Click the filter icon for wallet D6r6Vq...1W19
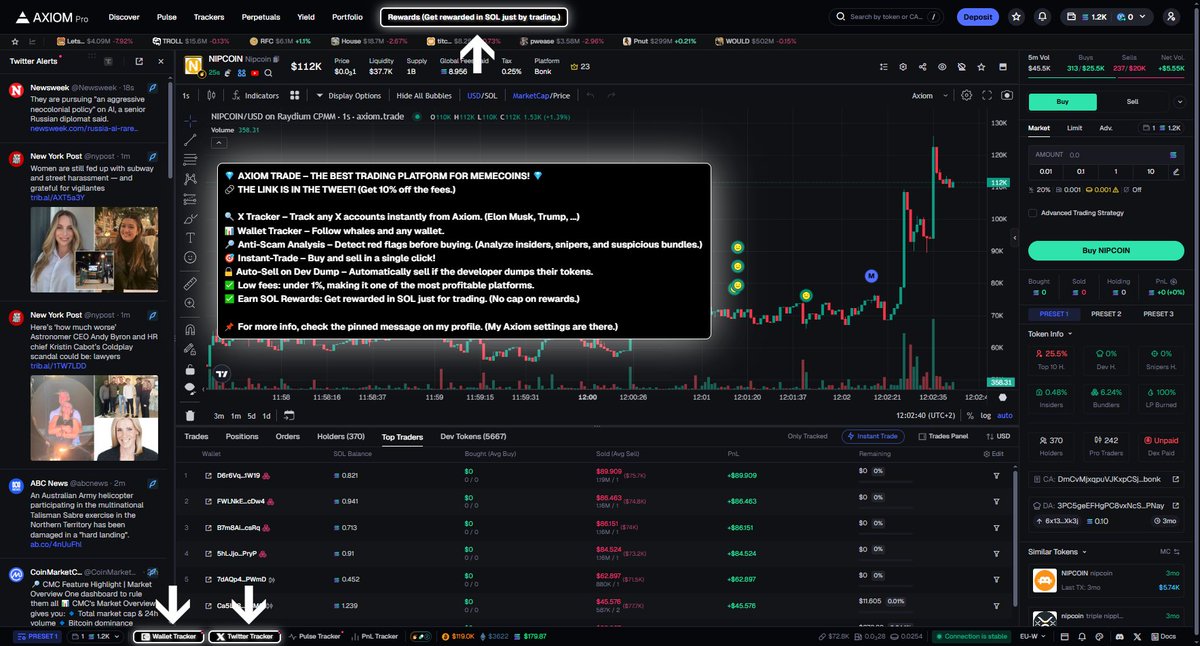This screenshot has height=646, width=1200. pyautogui.click(x=996, y=475)
